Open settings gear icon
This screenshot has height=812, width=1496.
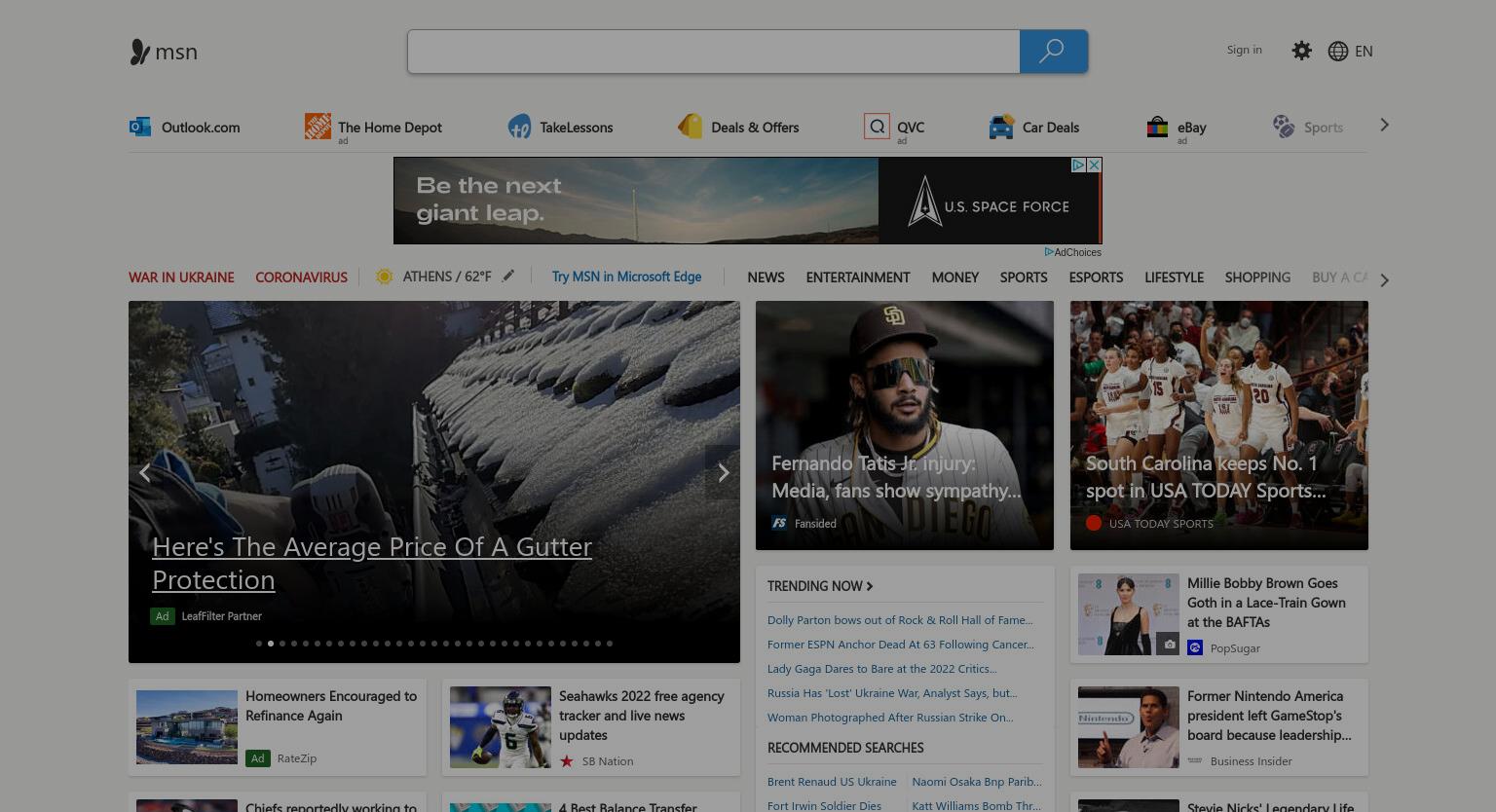tap(1301, 51)
